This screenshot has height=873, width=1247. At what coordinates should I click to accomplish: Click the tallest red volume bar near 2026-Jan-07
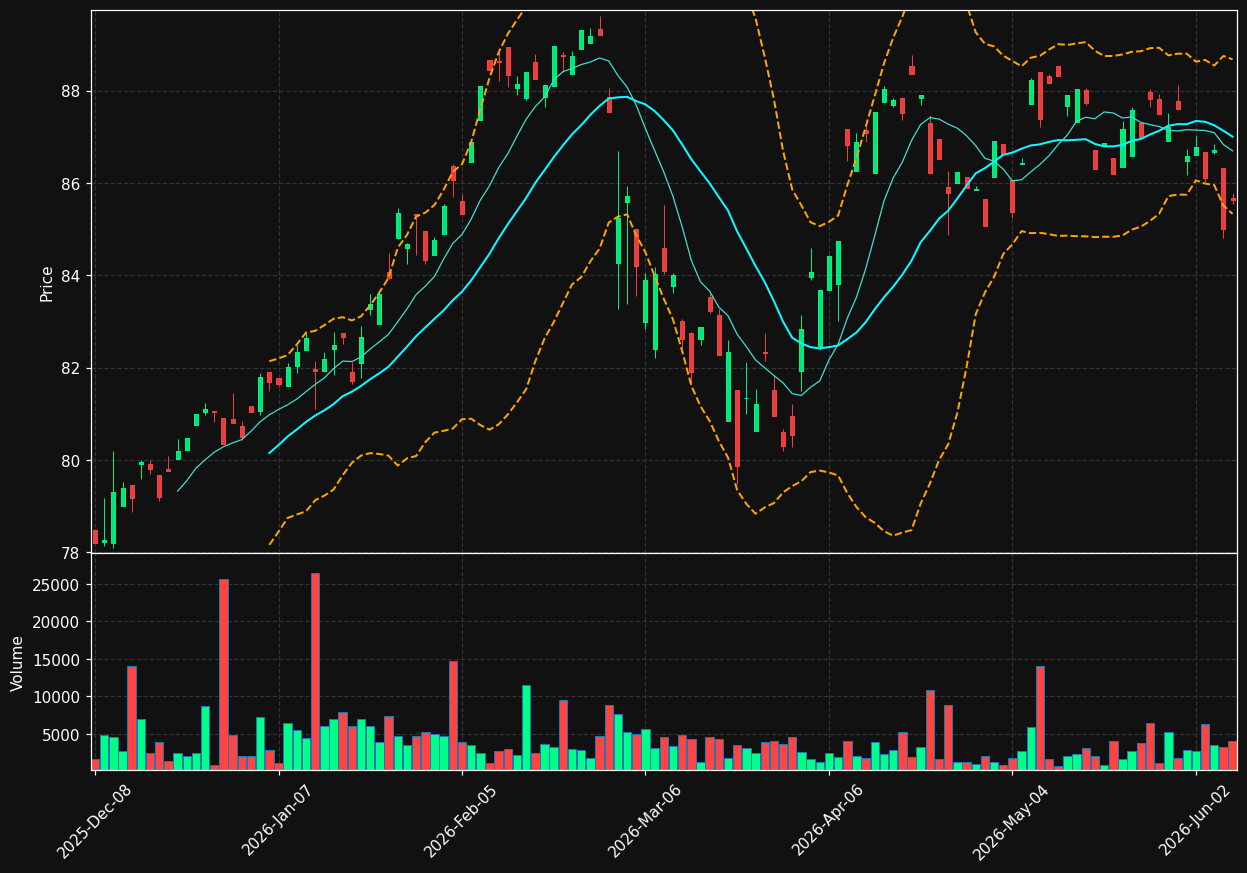point(315,671)
